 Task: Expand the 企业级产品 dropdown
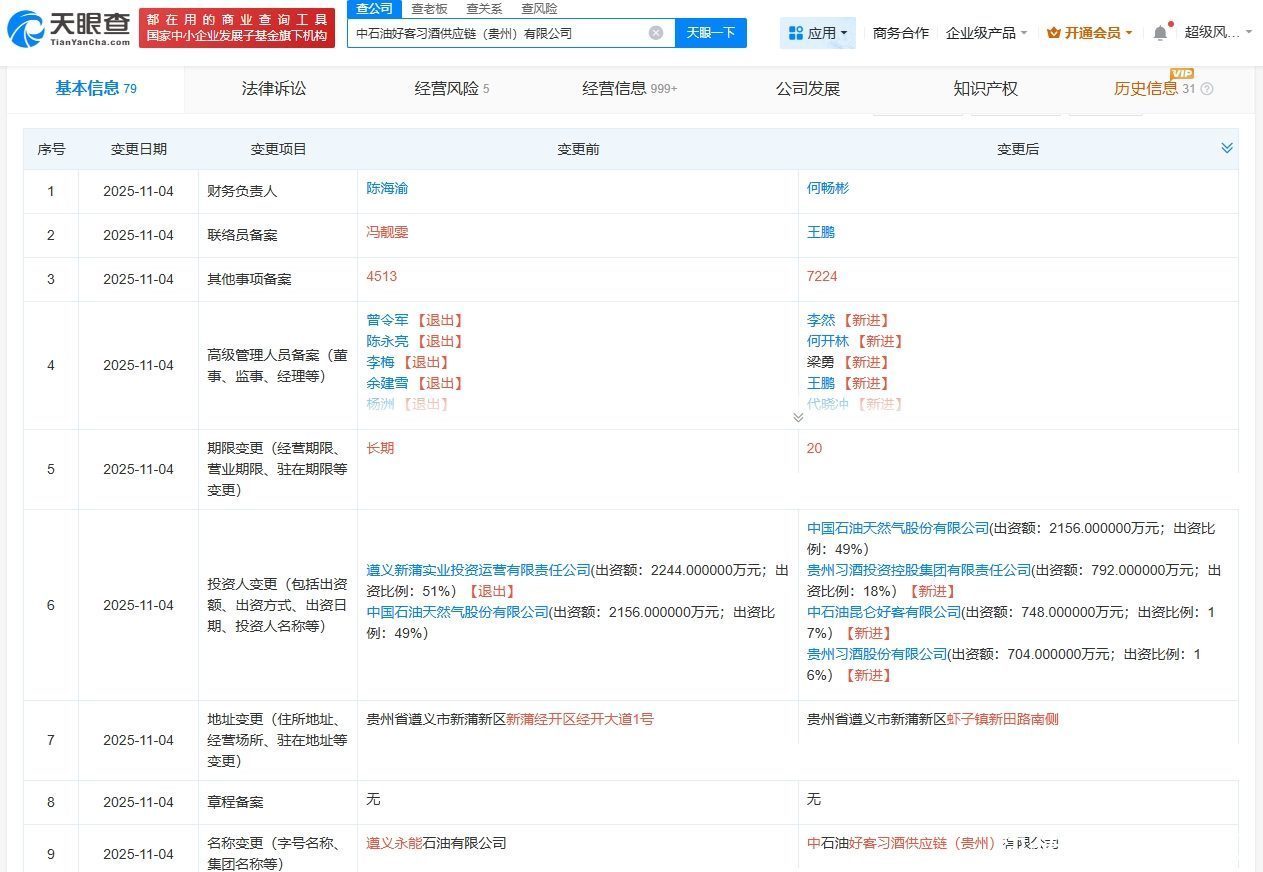(986, 33)
